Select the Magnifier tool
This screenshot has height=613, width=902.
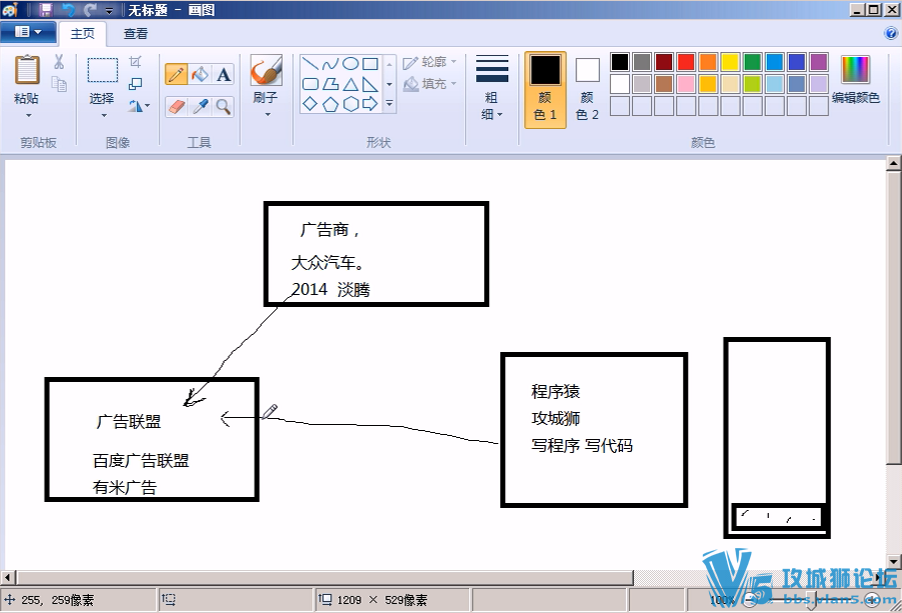coord(223,106)
